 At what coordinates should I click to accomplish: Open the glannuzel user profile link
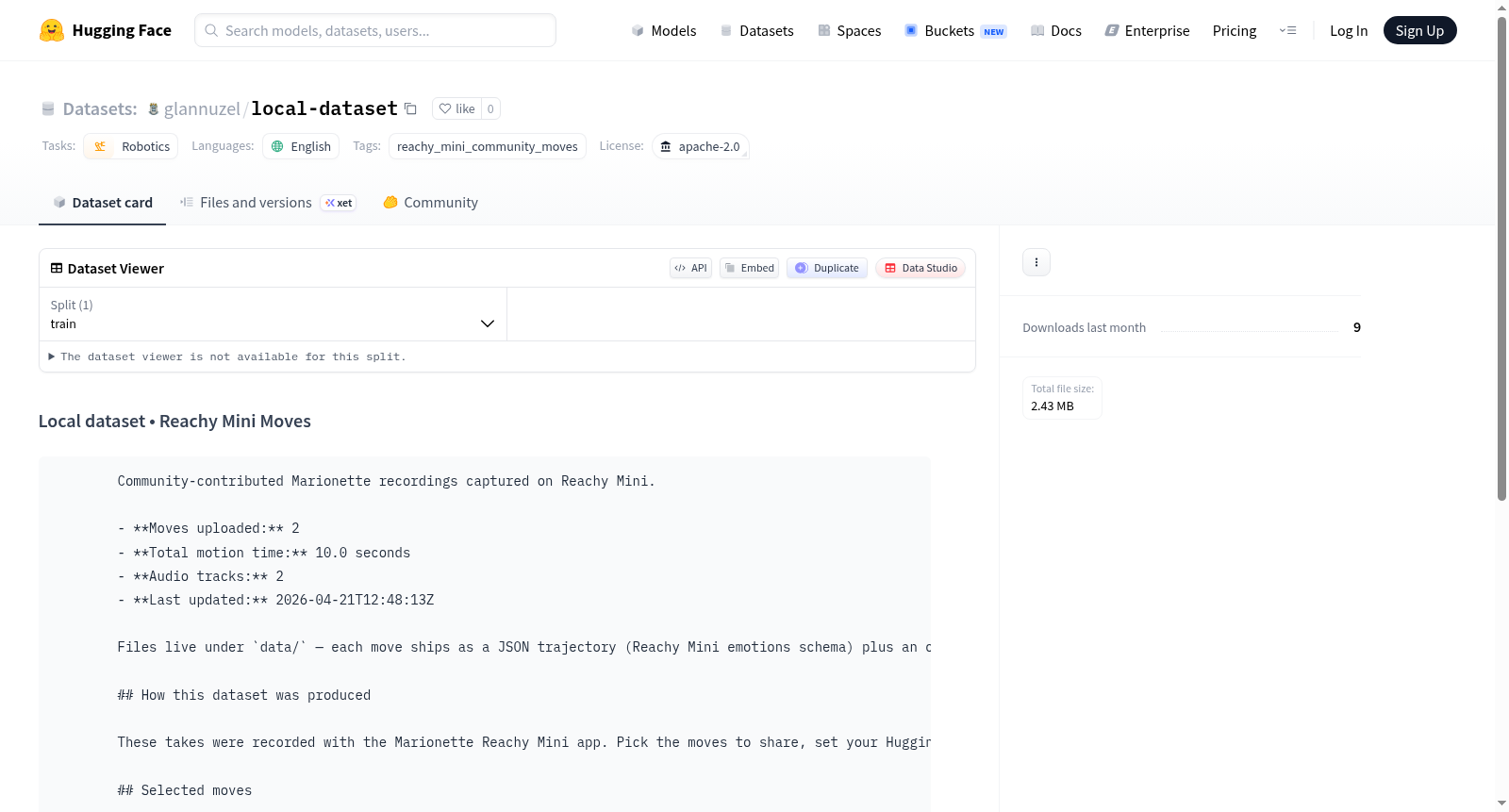(202, 109)
